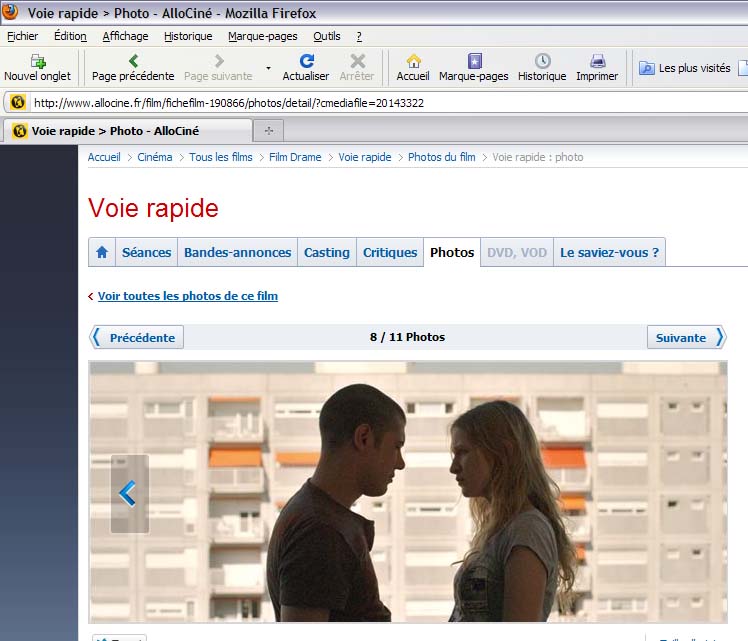Open Les plus visités bookmarks folder
748x641 pixels.
[x=685, y=68]
